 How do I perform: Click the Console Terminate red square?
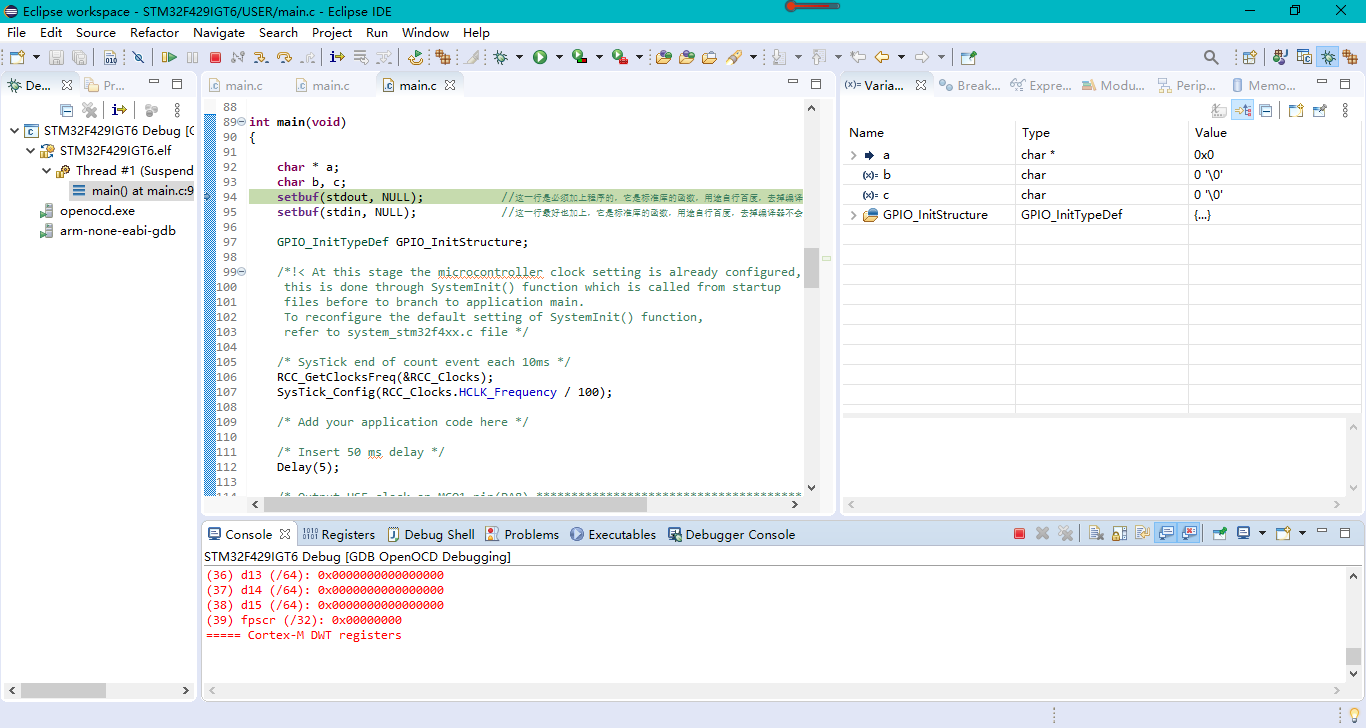click(x=1019, y=534)
